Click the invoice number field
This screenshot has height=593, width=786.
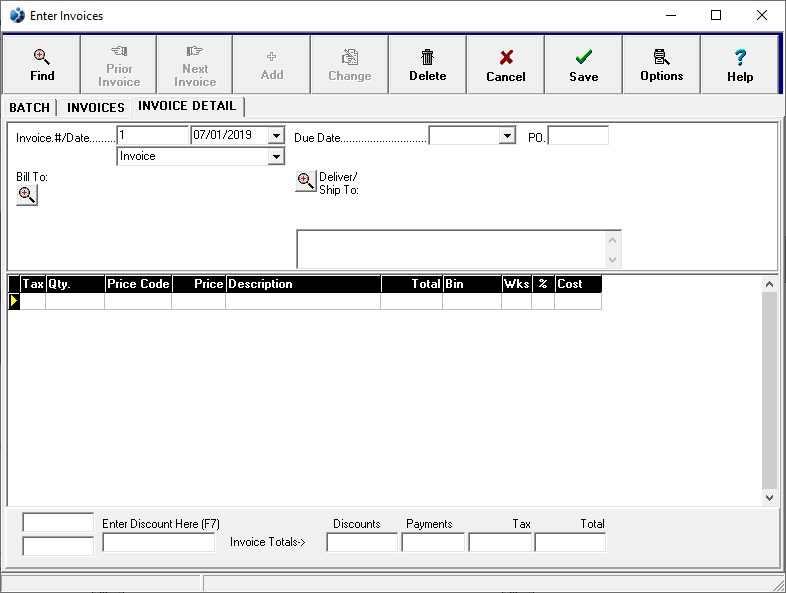(153, 136)
